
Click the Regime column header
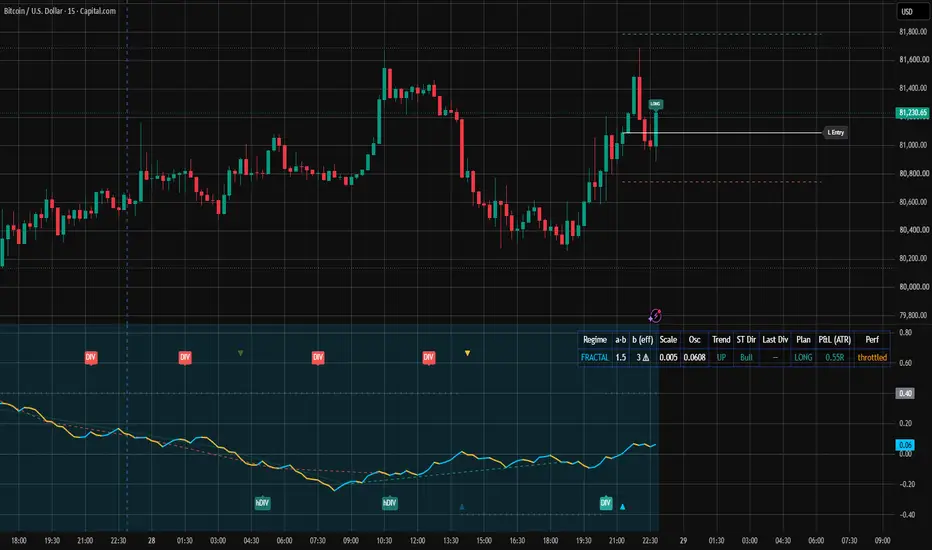pos(594,340)
